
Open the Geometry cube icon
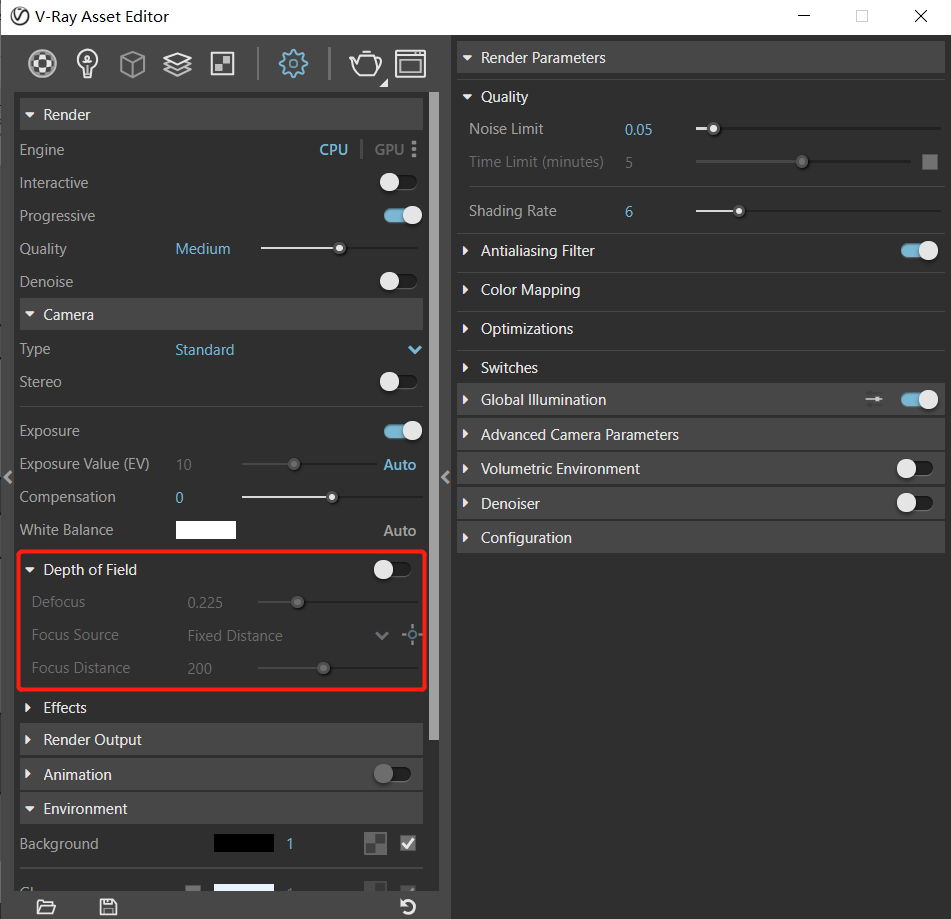pyautogui.click(x=132, y=64)
